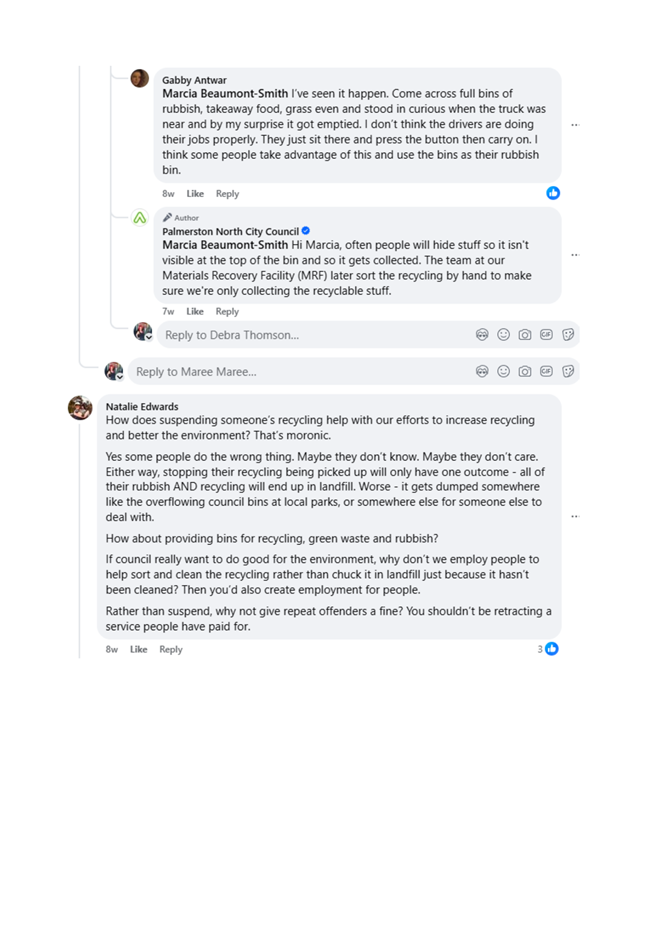Viewport: 645px width, 926px height.
Task: Like Gabby Antwar's comment
Action: 195,194
